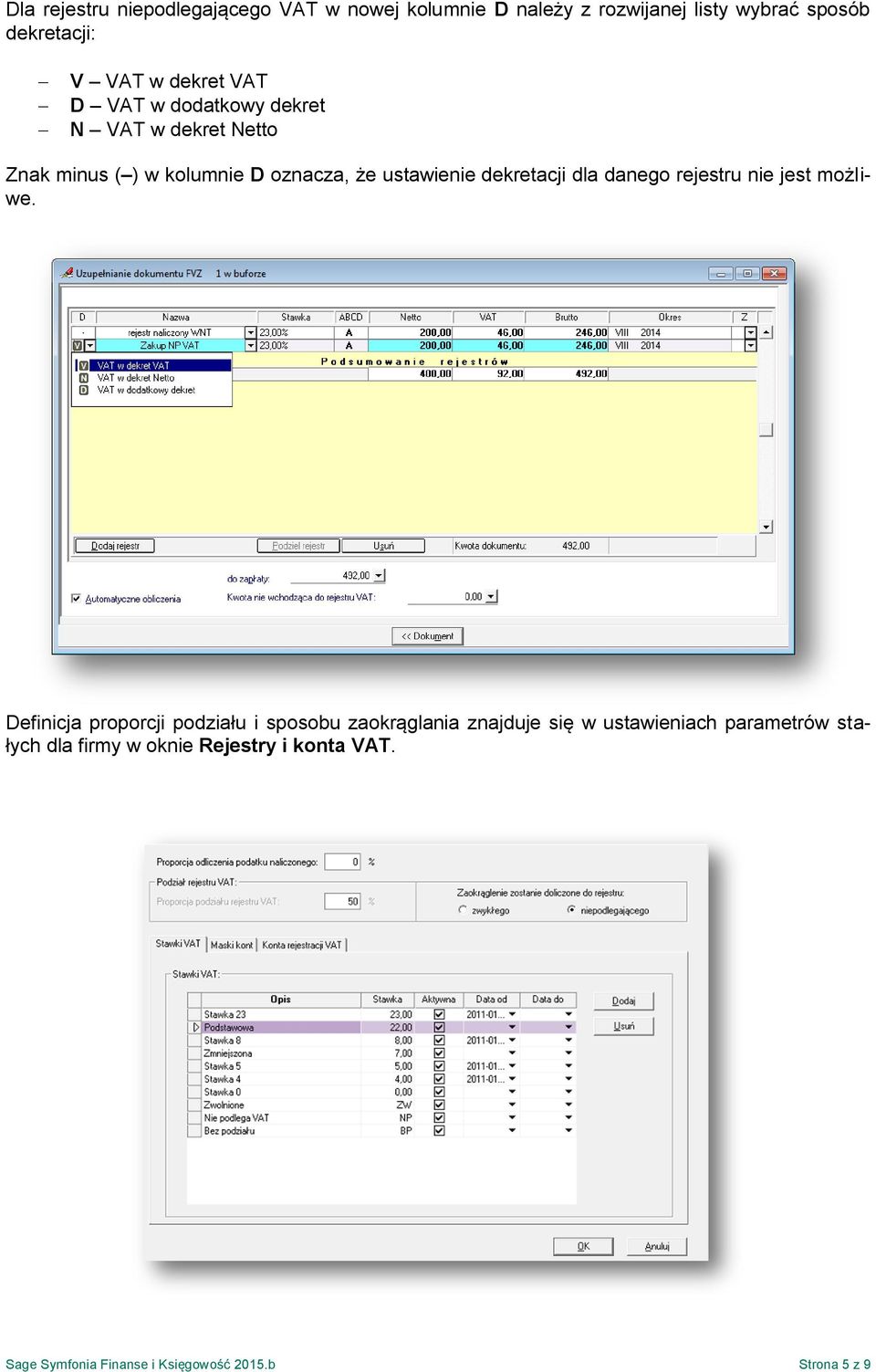Image resolution: width=876 pixels, height=1372 pixels.
Task: Click scrollbar up arrow in registers grid
Action: [766, 333]
